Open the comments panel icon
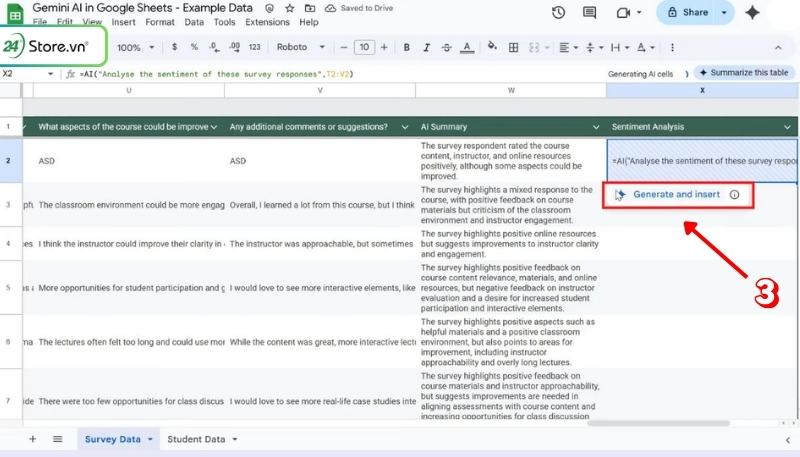Image resolution: width=800 pixels, height=457 pixels. coord(589,13)
